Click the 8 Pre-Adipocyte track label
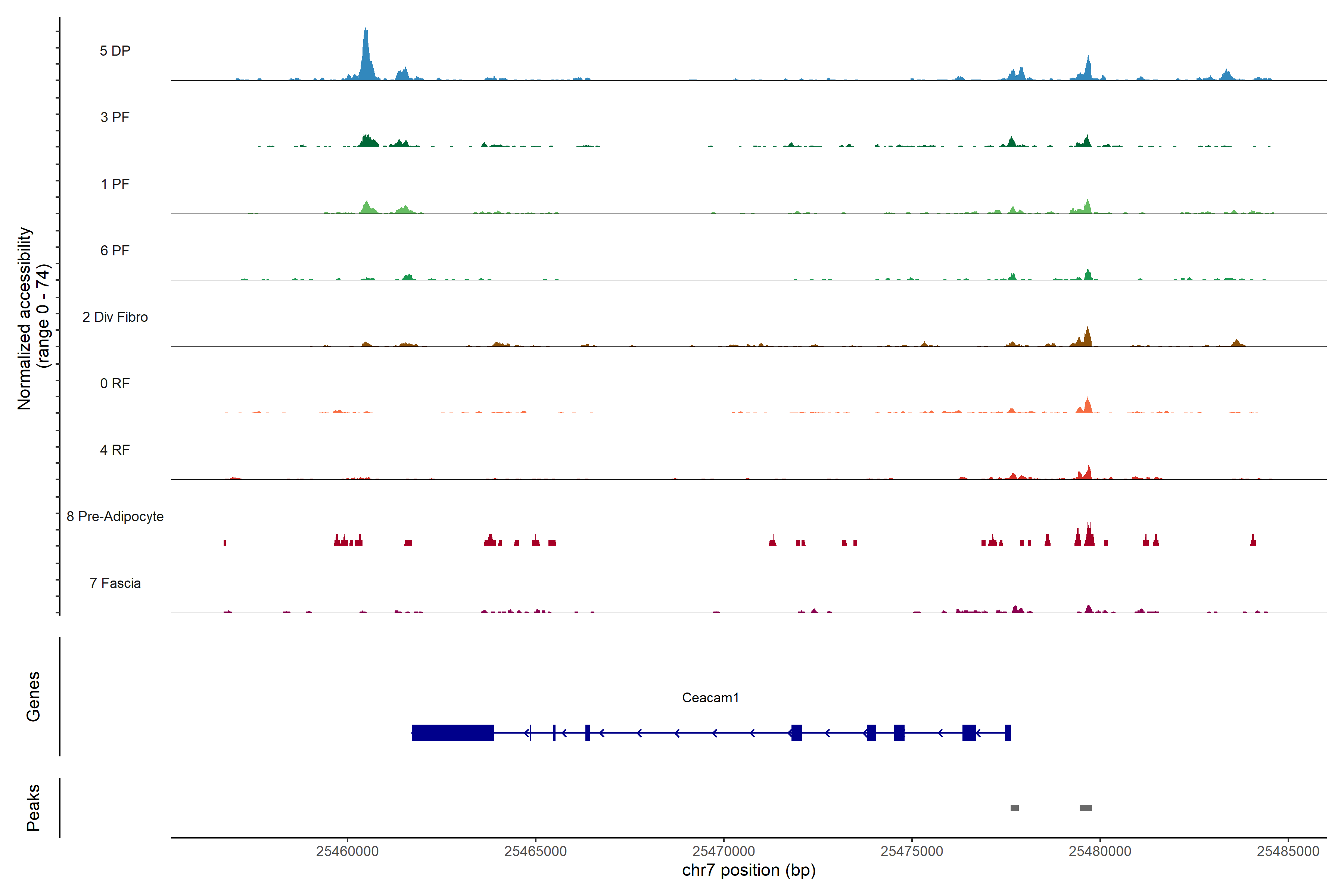Viewport: 1344px width, 896px height. (115, 517)
